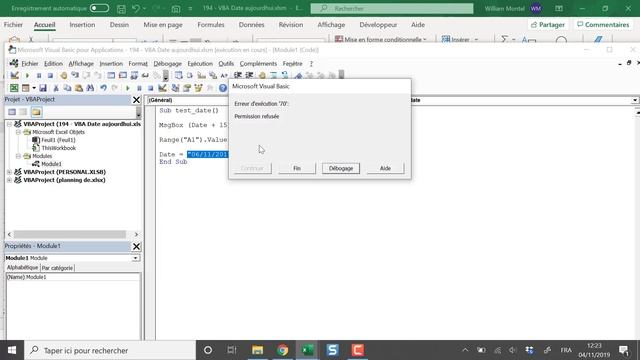This screenshot has width=640, height=360.
Task: Open the Module1 Module properties dropdown
Action: [135, 258]
